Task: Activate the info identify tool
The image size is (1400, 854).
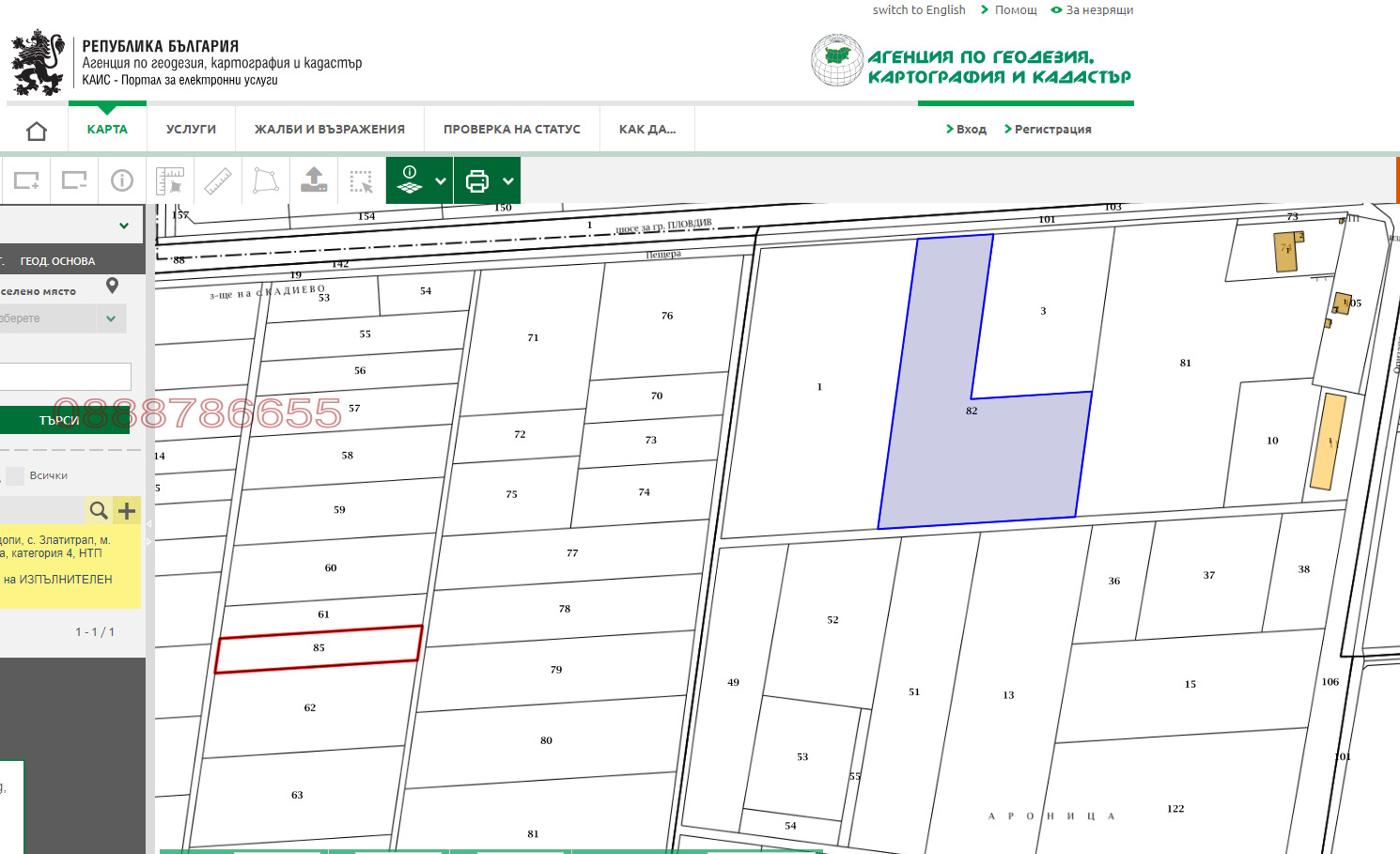Action: [121, 180]
